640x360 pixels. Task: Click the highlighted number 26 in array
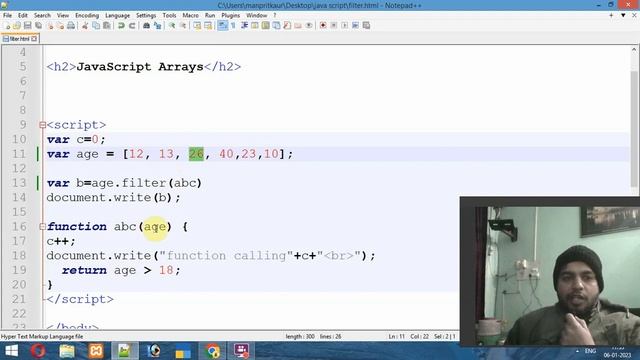coord(196,154)
